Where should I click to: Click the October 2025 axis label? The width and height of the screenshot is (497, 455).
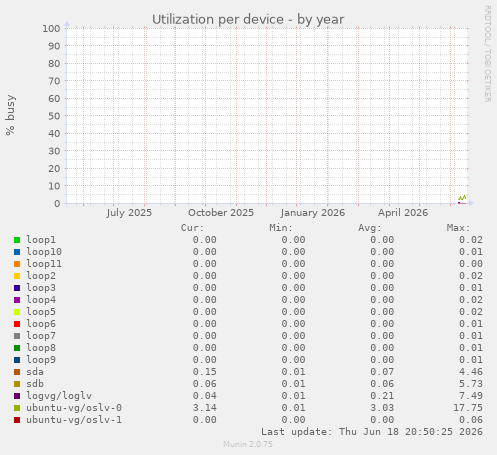221,213
